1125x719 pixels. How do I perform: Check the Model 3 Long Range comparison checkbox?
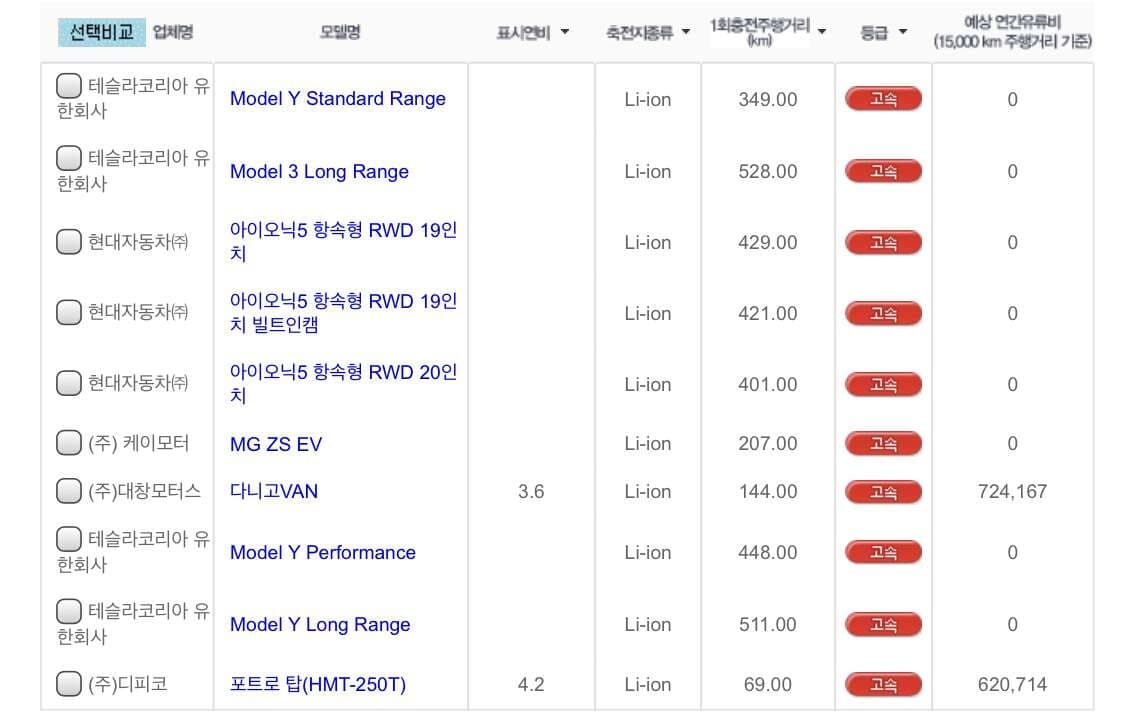coord(68,158)
